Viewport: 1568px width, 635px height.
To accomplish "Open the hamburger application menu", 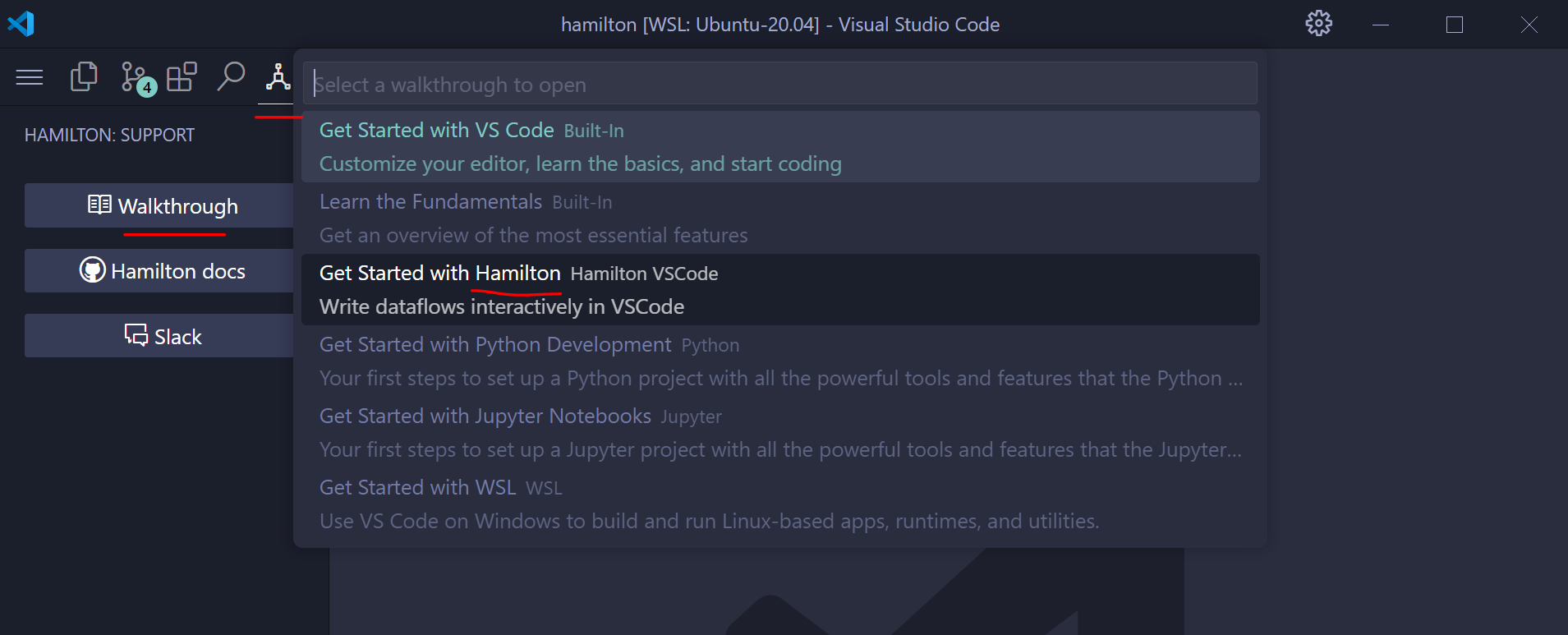I will 30,78.
